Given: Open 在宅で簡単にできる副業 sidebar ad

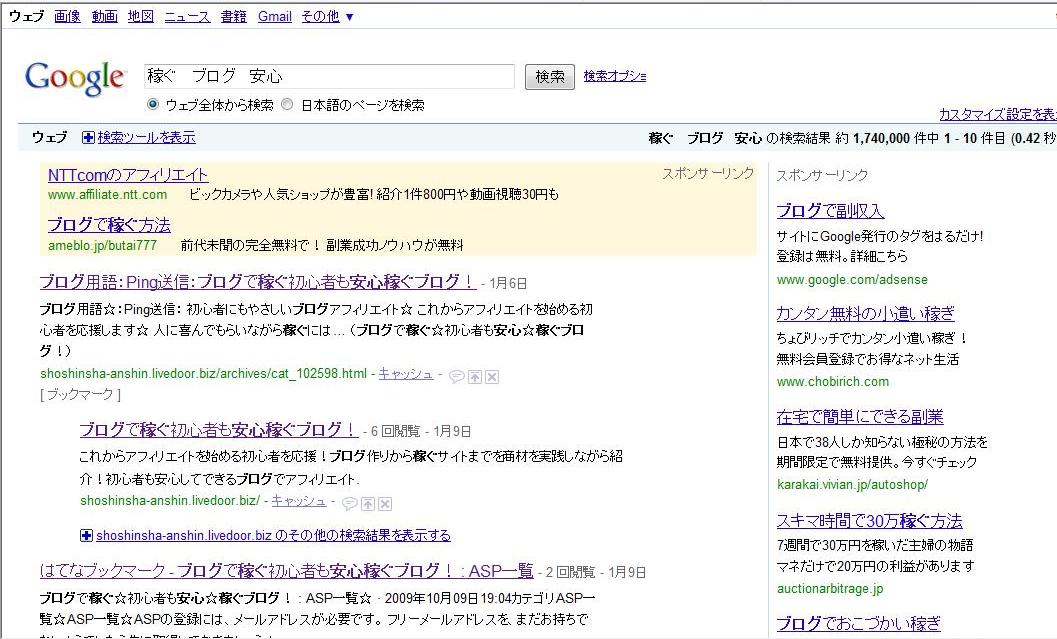Looking at the screenshot, I should tap(859, 417).
